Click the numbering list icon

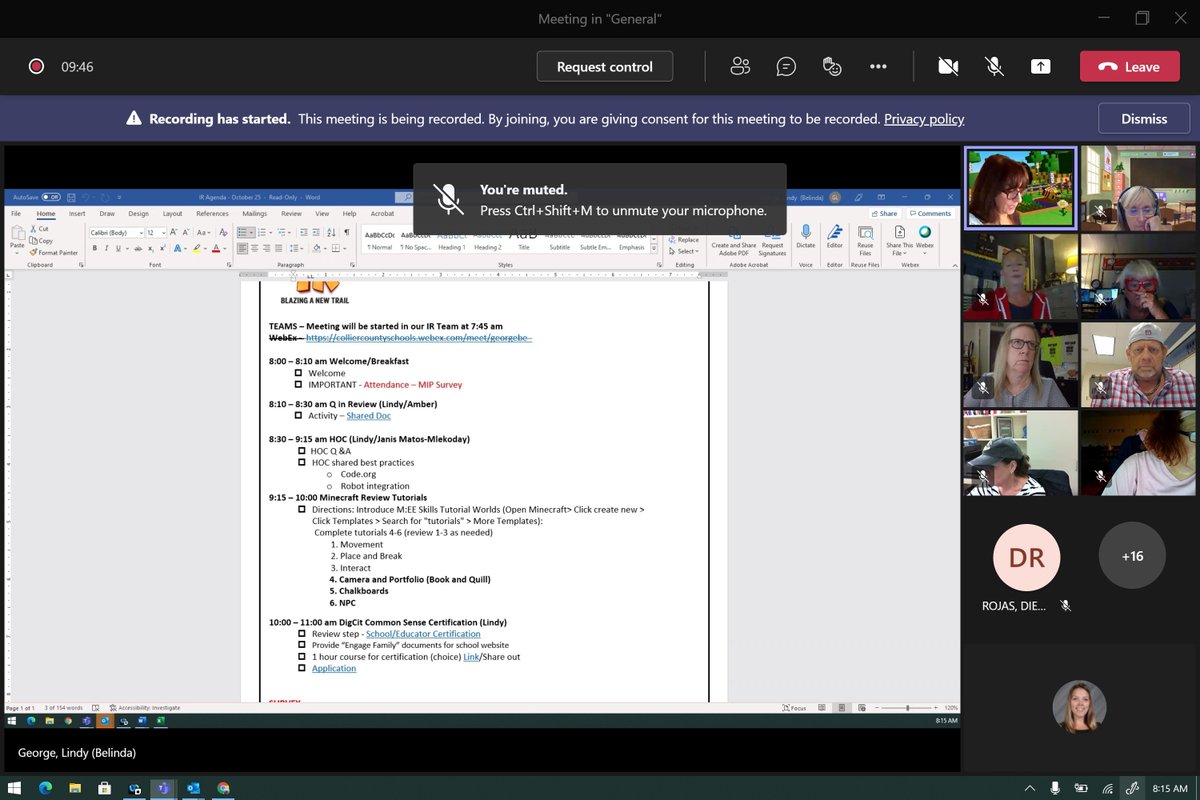tap(261, 232)
